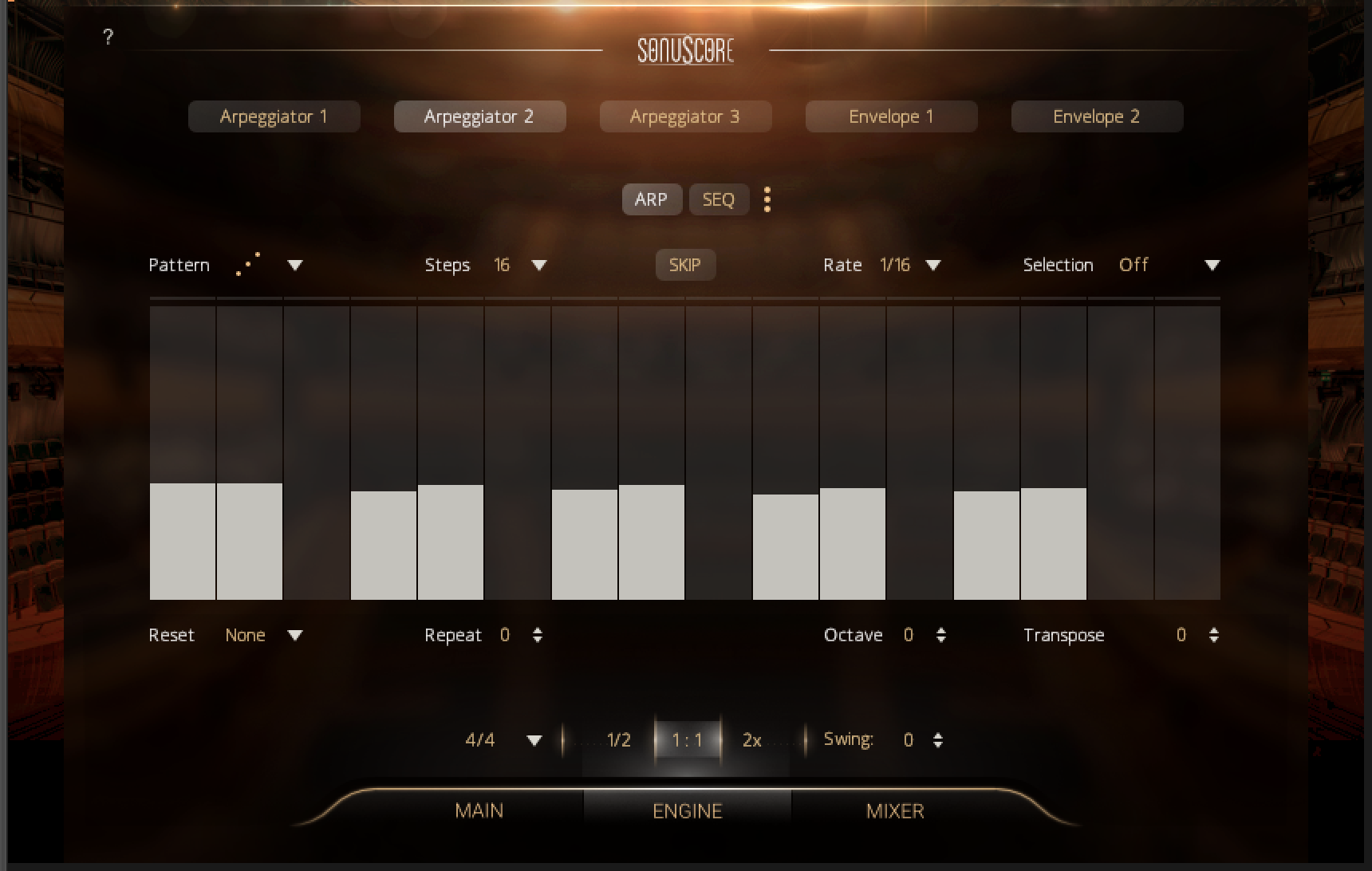
Task: Click the first step velocity bar
Action: 183,541
